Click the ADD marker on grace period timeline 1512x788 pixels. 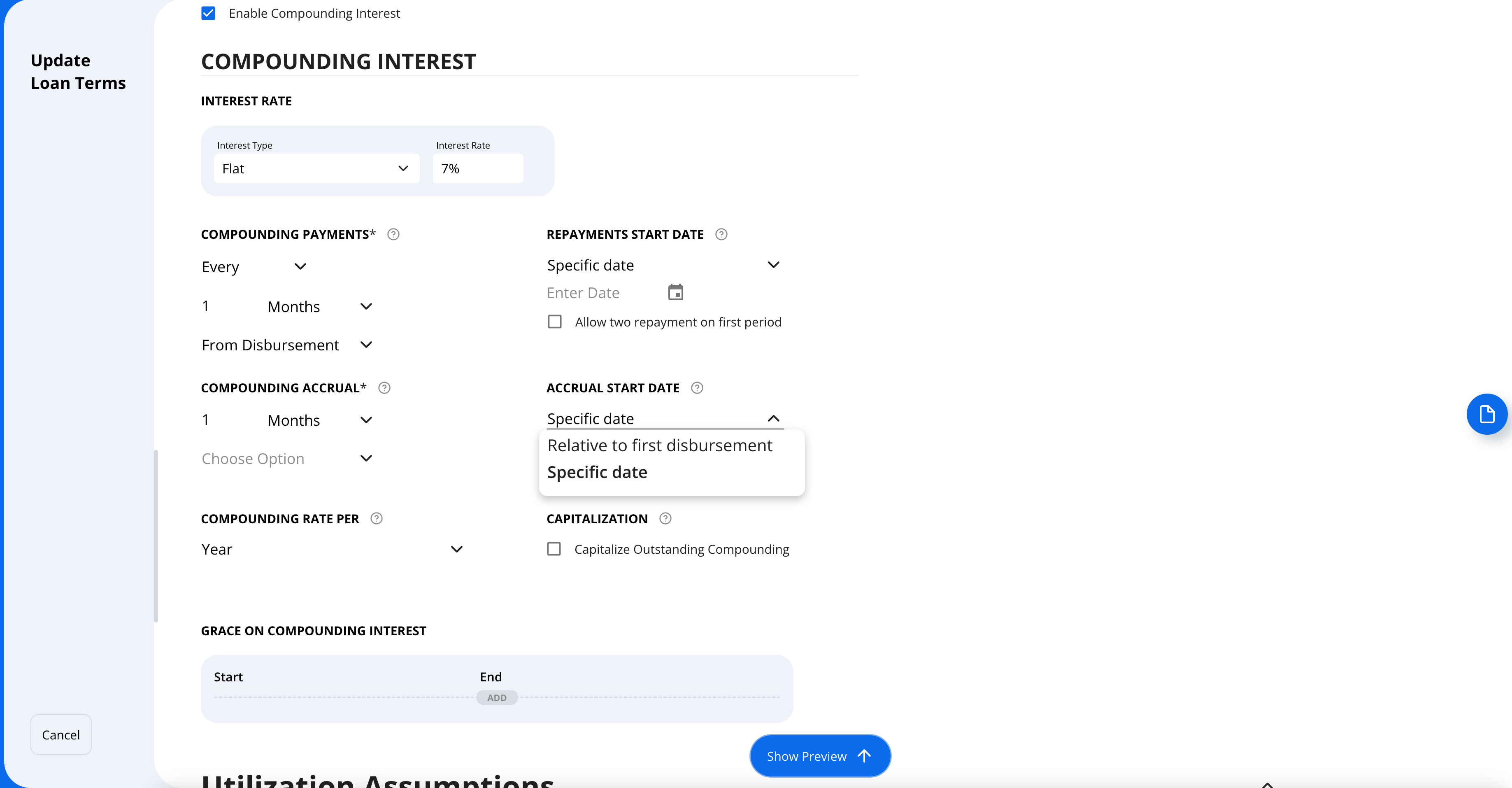[x=497, y=697]
